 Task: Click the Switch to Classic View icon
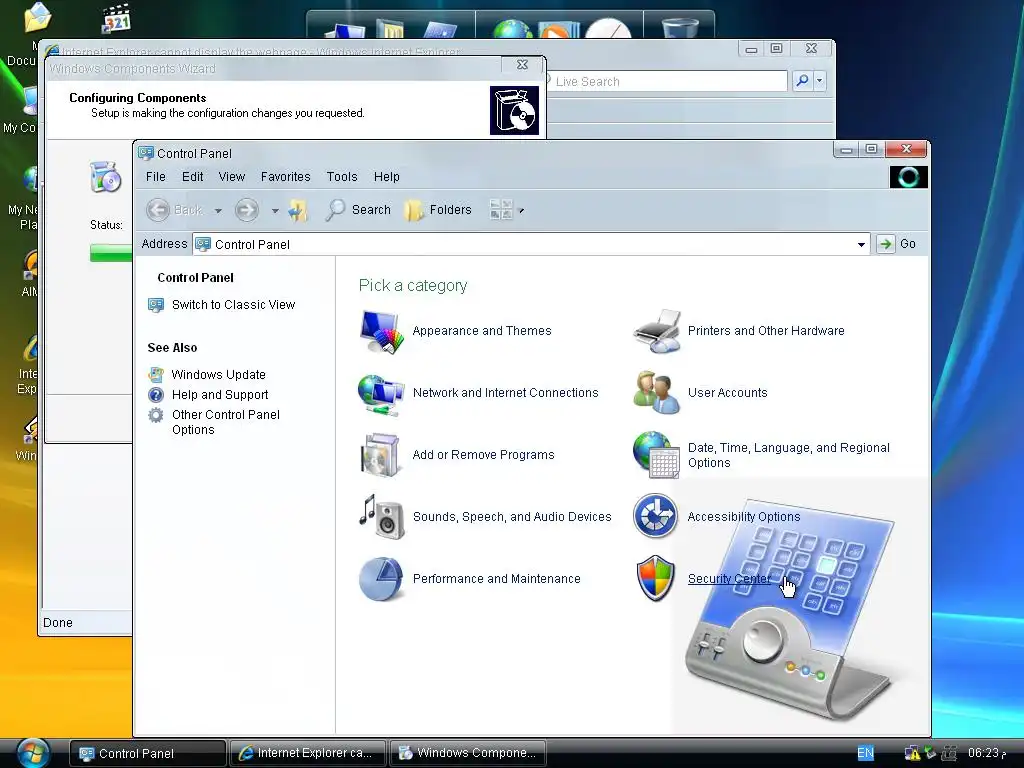(x=156, y=305)
